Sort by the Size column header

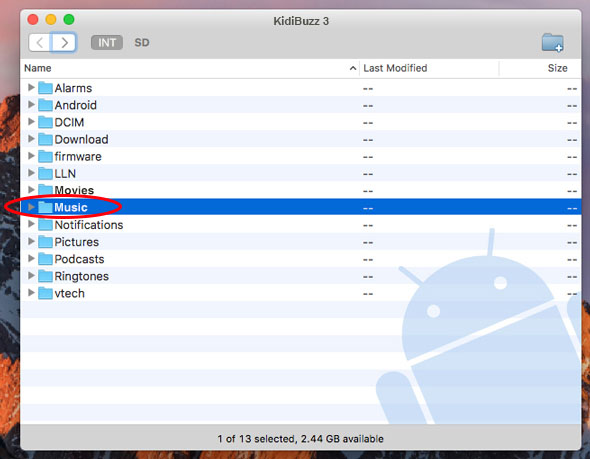pyautogui.click(x=557, y=68)
